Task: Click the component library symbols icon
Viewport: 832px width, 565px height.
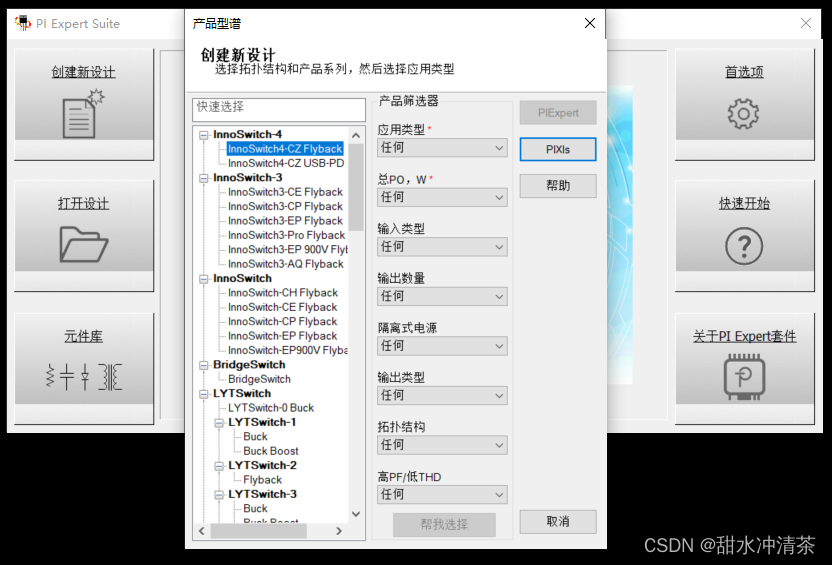Action: click(x=84, y=377)
